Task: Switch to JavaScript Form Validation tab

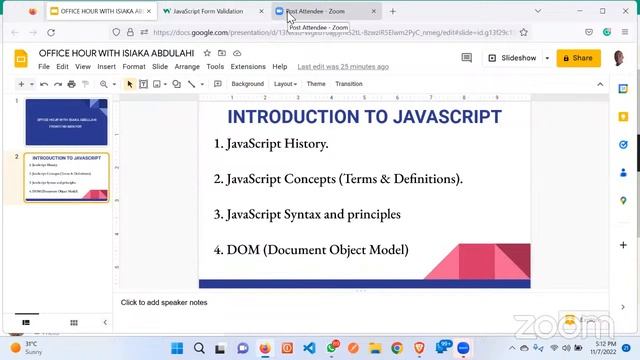Action: click(x=213, y=11)
